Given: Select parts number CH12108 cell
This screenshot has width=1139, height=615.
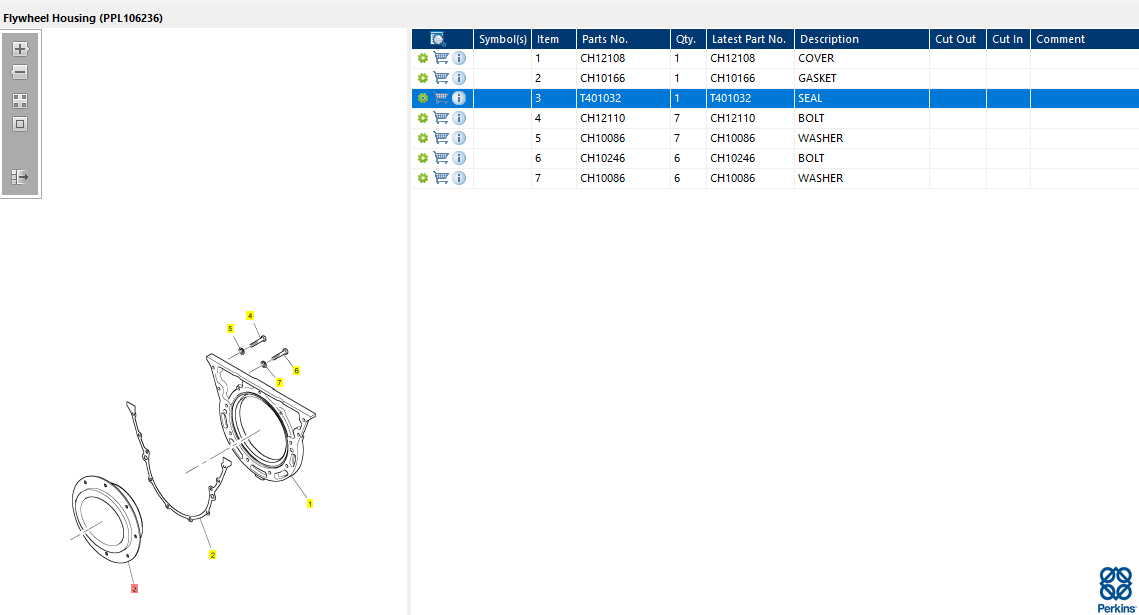Looking at the screenshot, I should (x=623, y=58).
